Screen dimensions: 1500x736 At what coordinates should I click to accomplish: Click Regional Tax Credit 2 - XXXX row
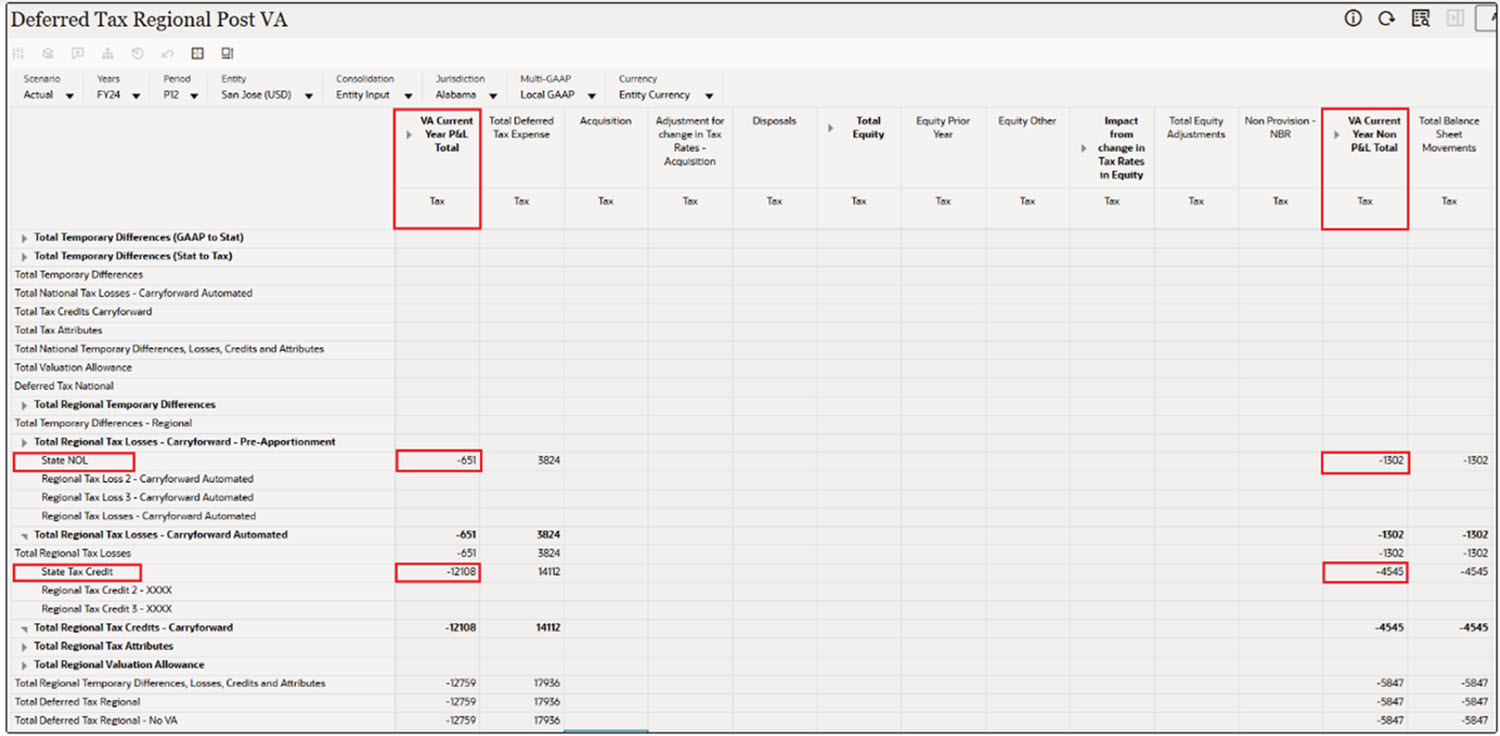107,591
